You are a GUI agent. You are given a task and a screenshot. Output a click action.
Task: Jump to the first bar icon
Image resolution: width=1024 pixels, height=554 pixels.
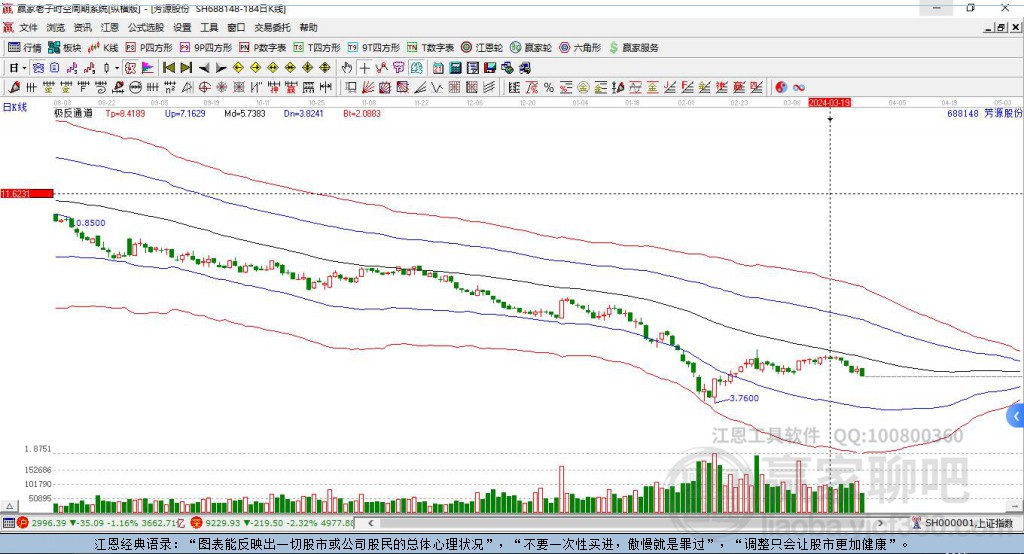coord(168,68)
